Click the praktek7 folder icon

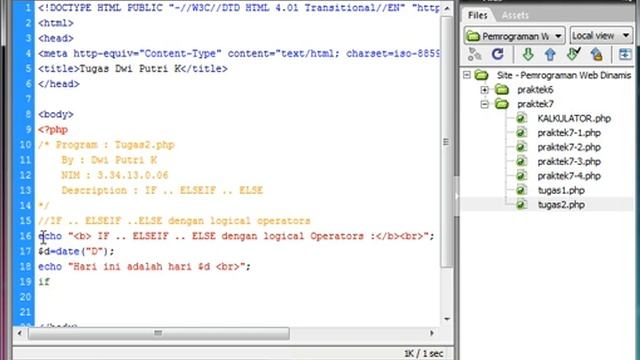(502, 104)
